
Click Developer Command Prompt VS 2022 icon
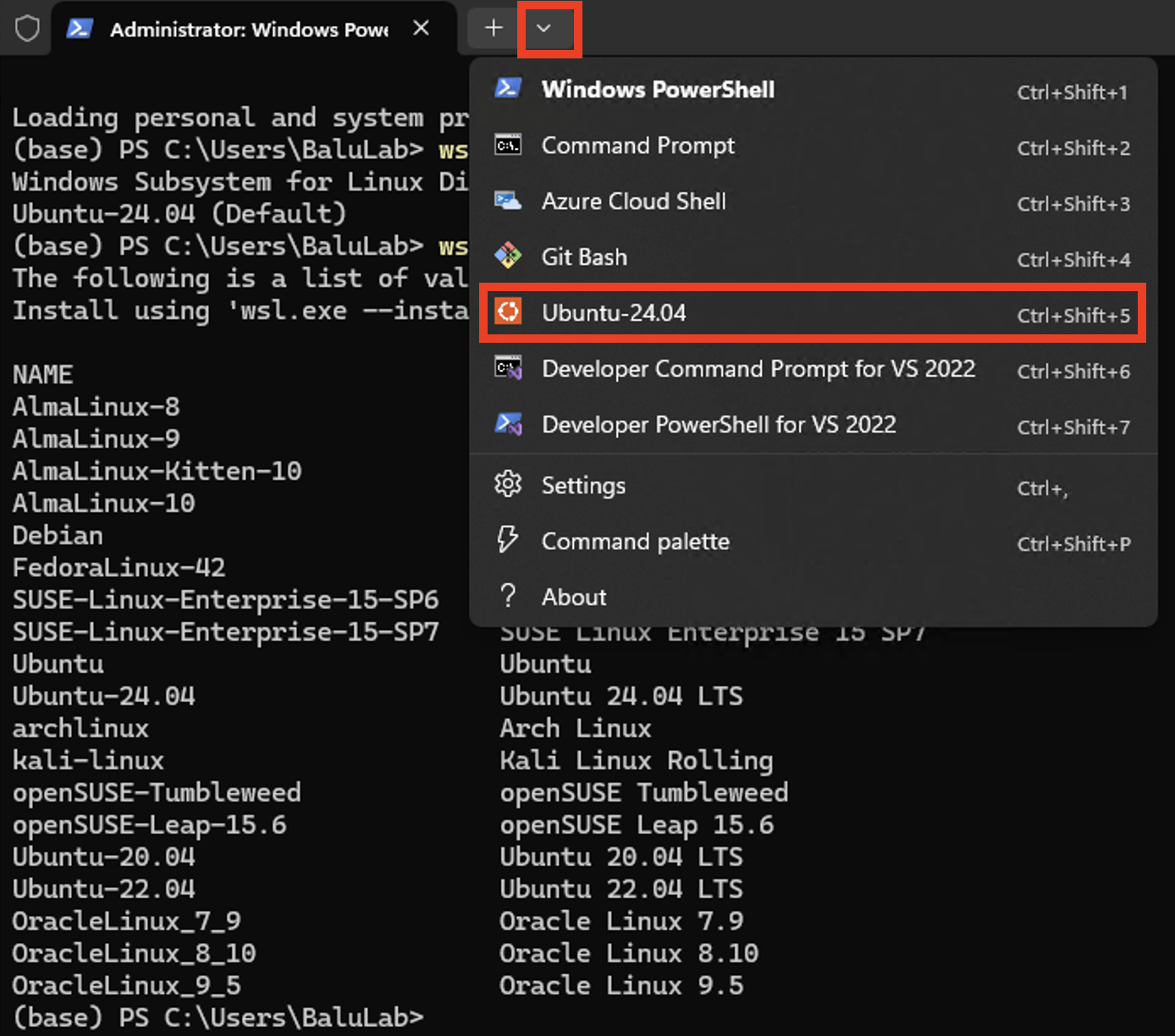(508, 368)
